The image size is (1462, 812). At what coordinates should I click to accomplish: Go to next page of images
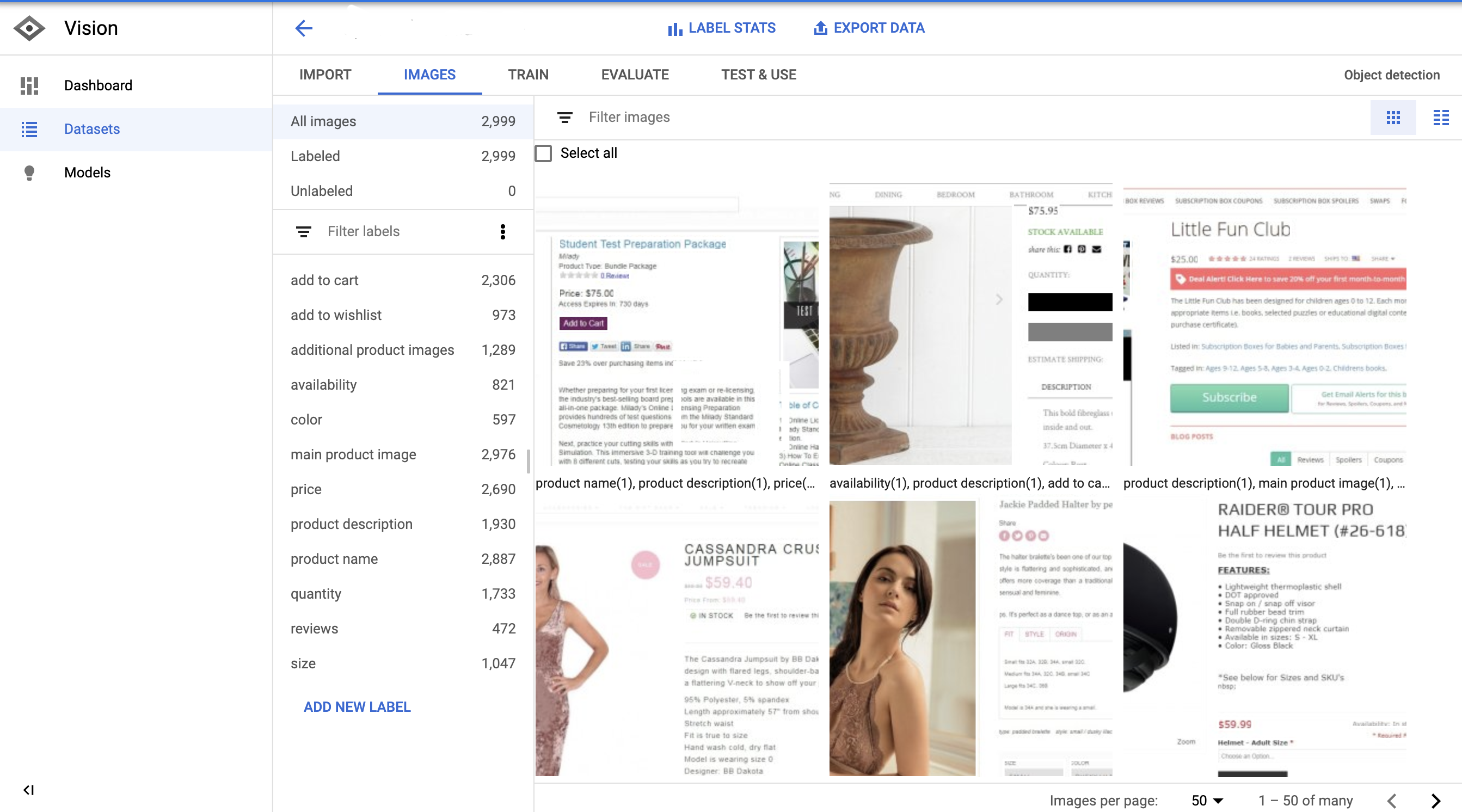(x=1436, y=801)
